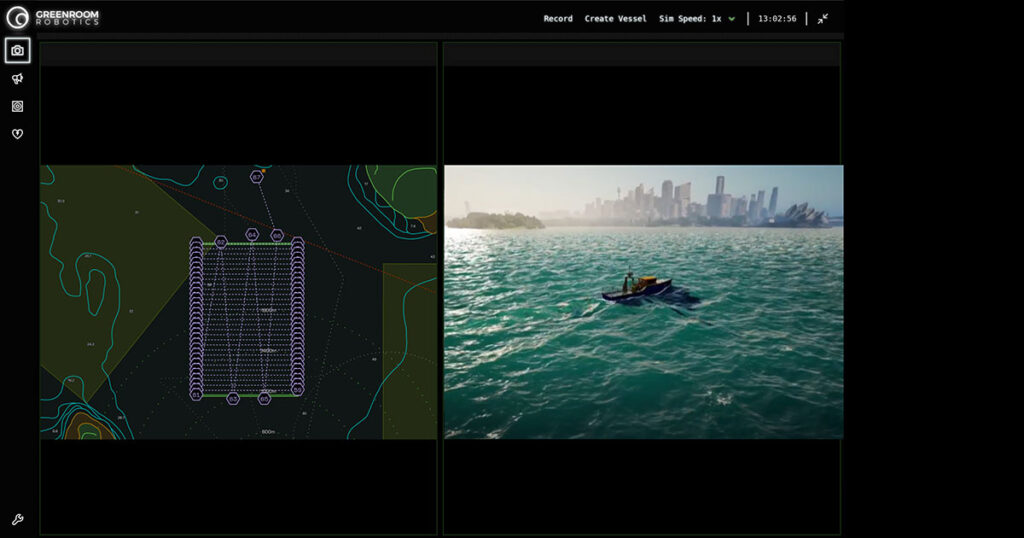Click the vessel in the 3D view
1024x538 pixels.
640,290
